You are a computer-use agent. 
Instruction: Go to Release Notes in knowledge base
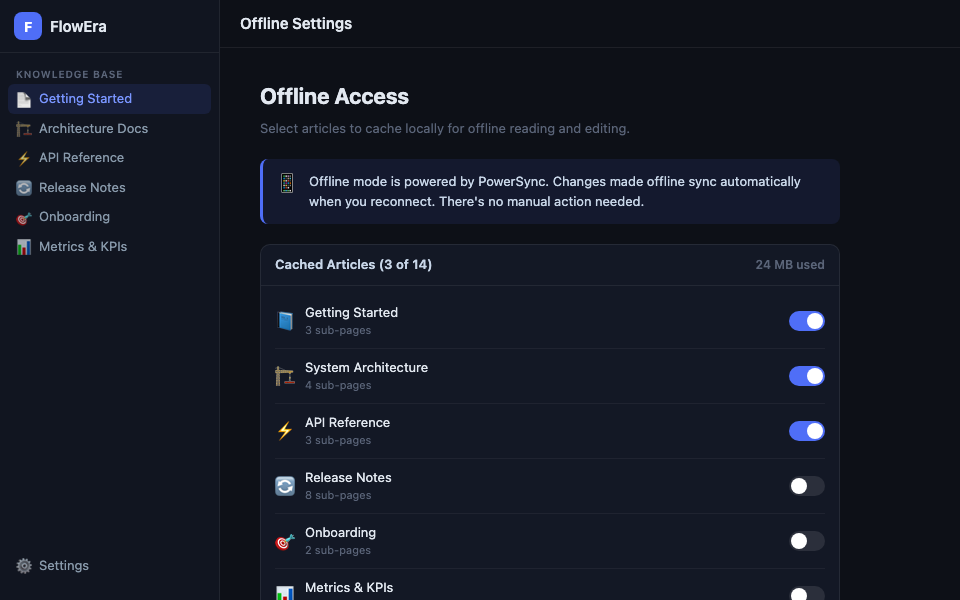[x=82, y=188]
